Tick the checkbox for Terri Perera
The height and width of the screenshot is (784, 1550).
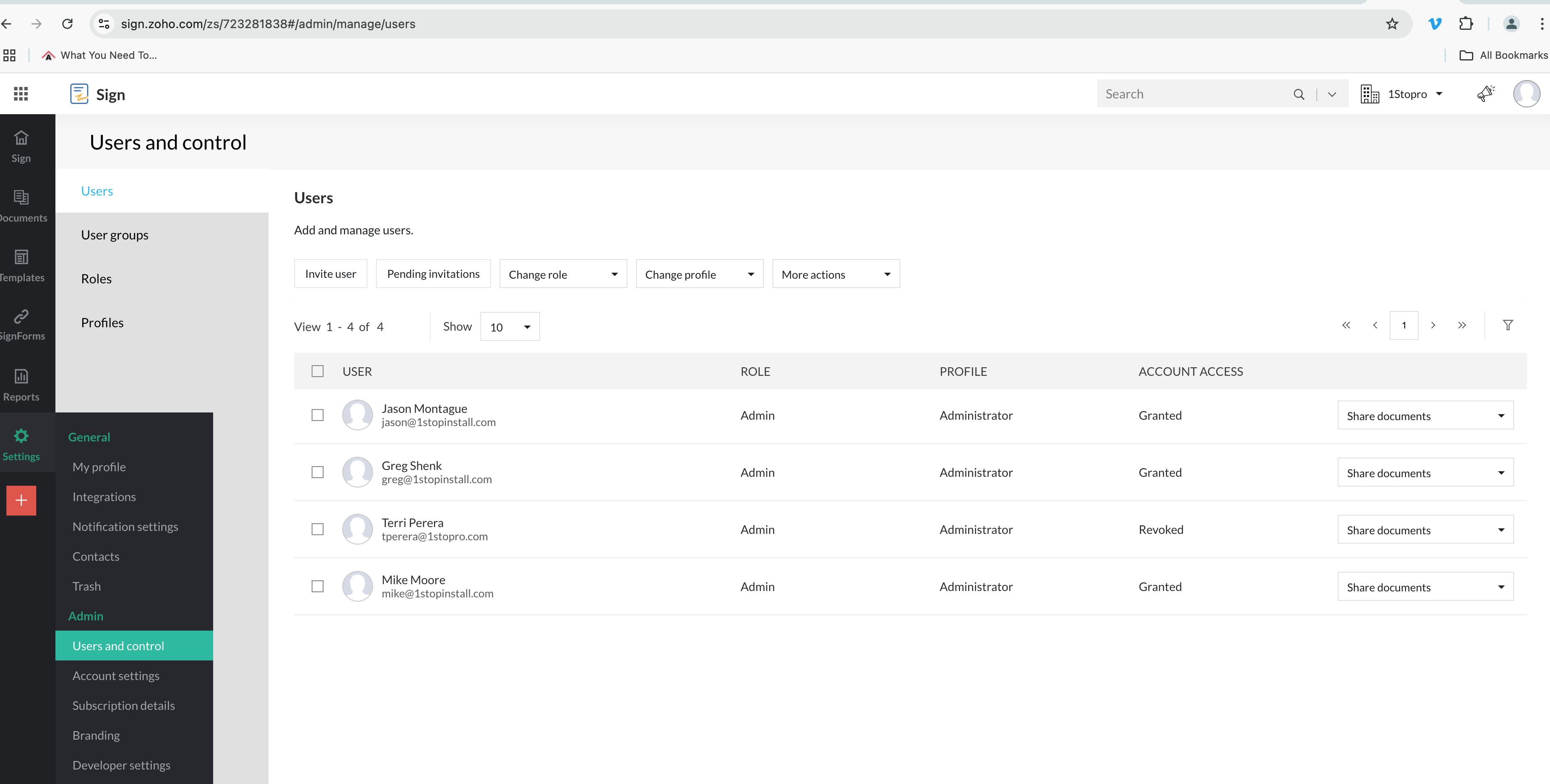pos(317,530)
